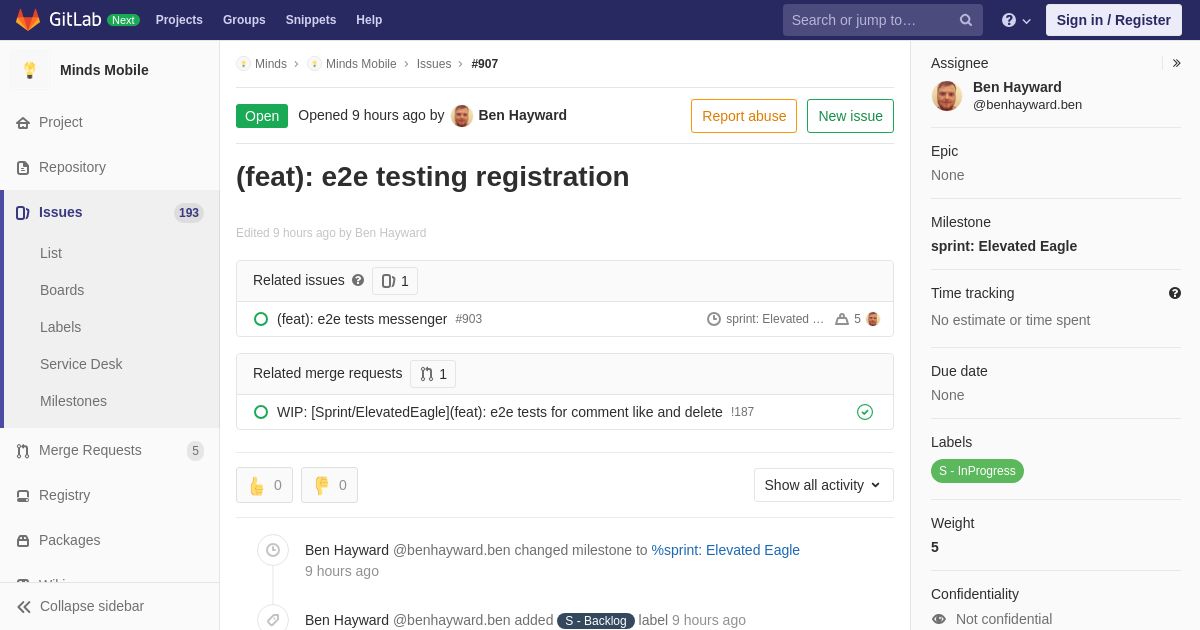Open the Show all activity dropdown
Image resolution: width=1200 pixels, height=630 pixels.
(x=823, y=485)
